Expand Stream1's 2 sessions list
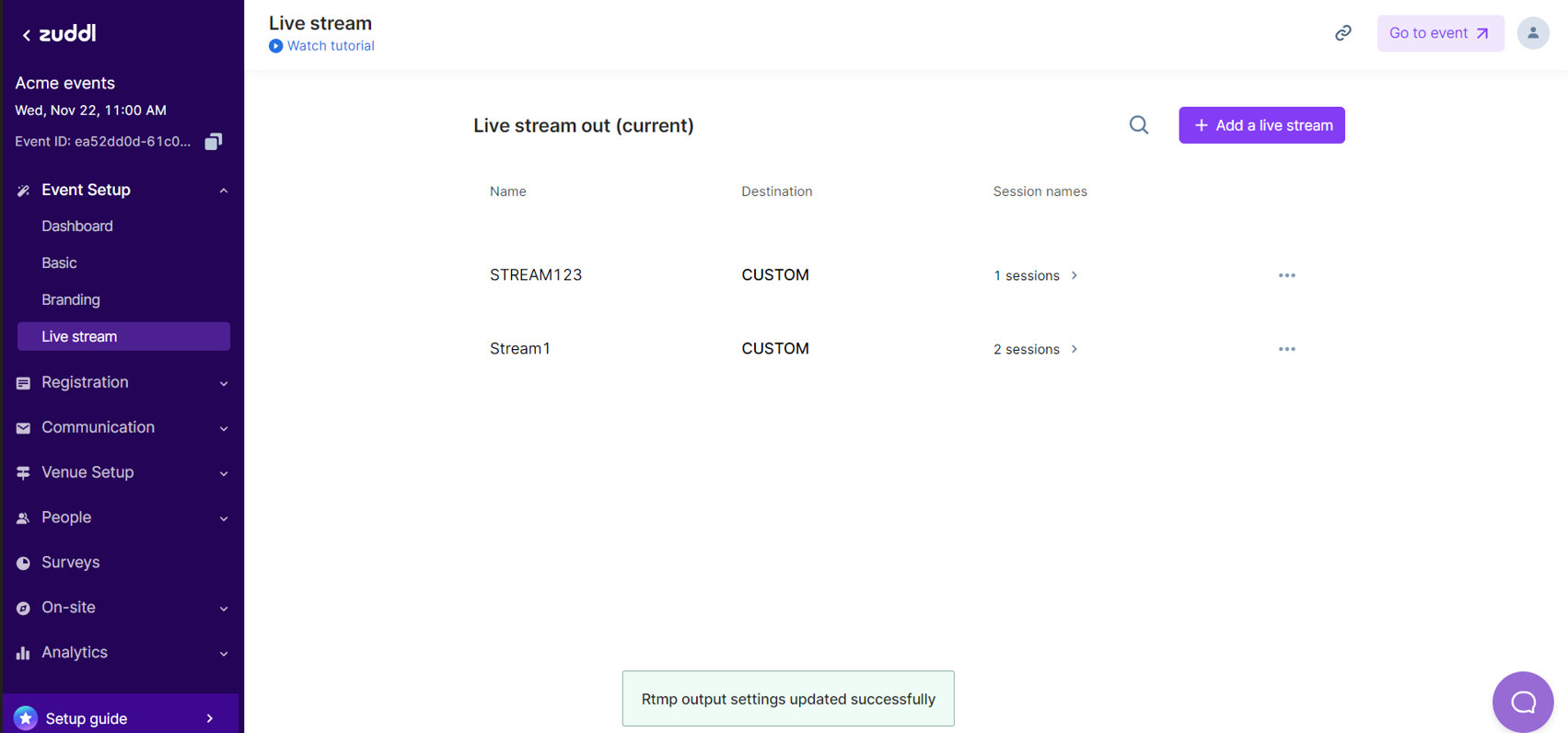This screenshot has height=733, width=1568. pyautogui.click(x=1036, y=349)
